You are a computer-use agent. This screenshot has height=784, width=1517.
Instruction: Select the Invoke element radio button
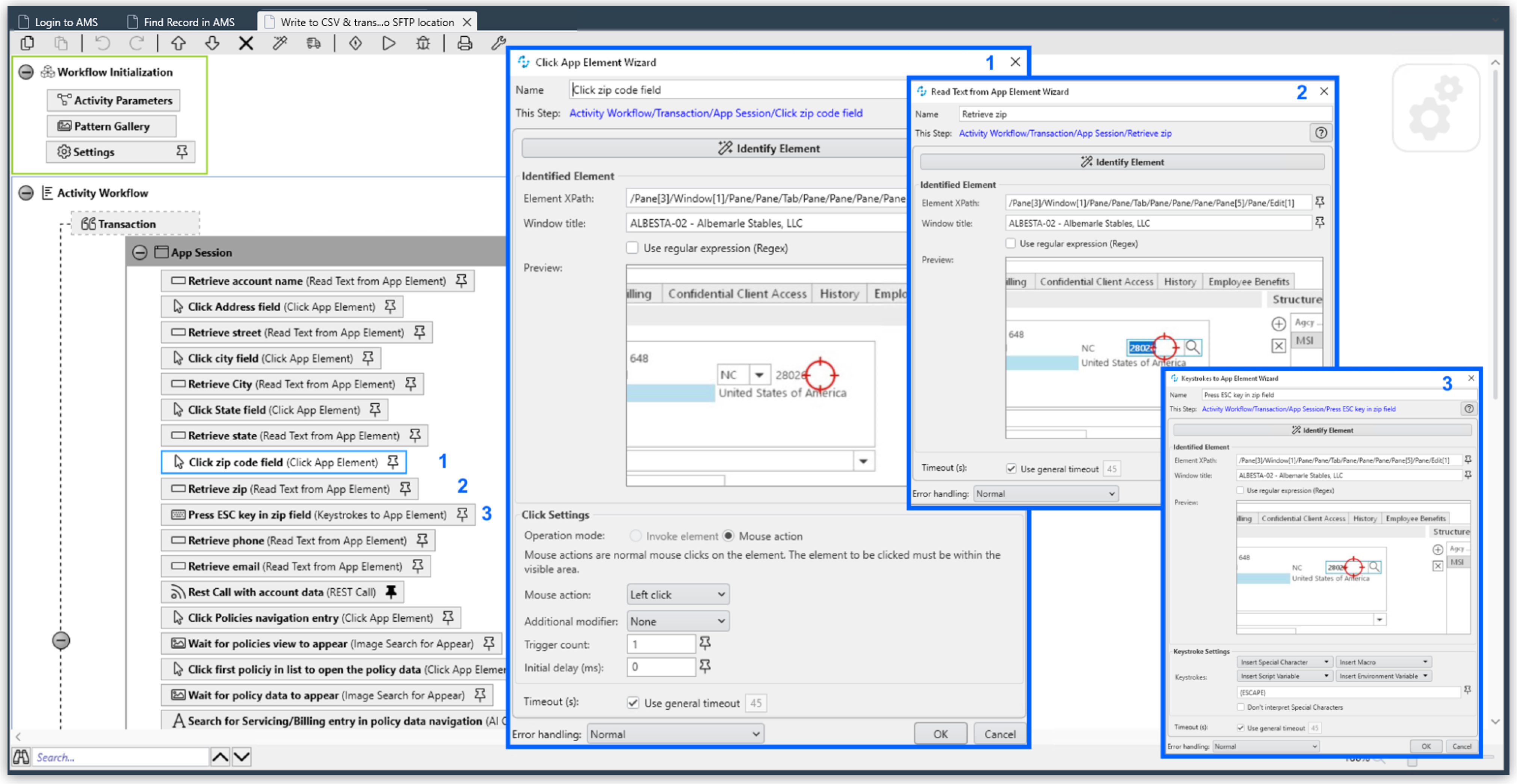pyautogui.click(x=636, y=535)
